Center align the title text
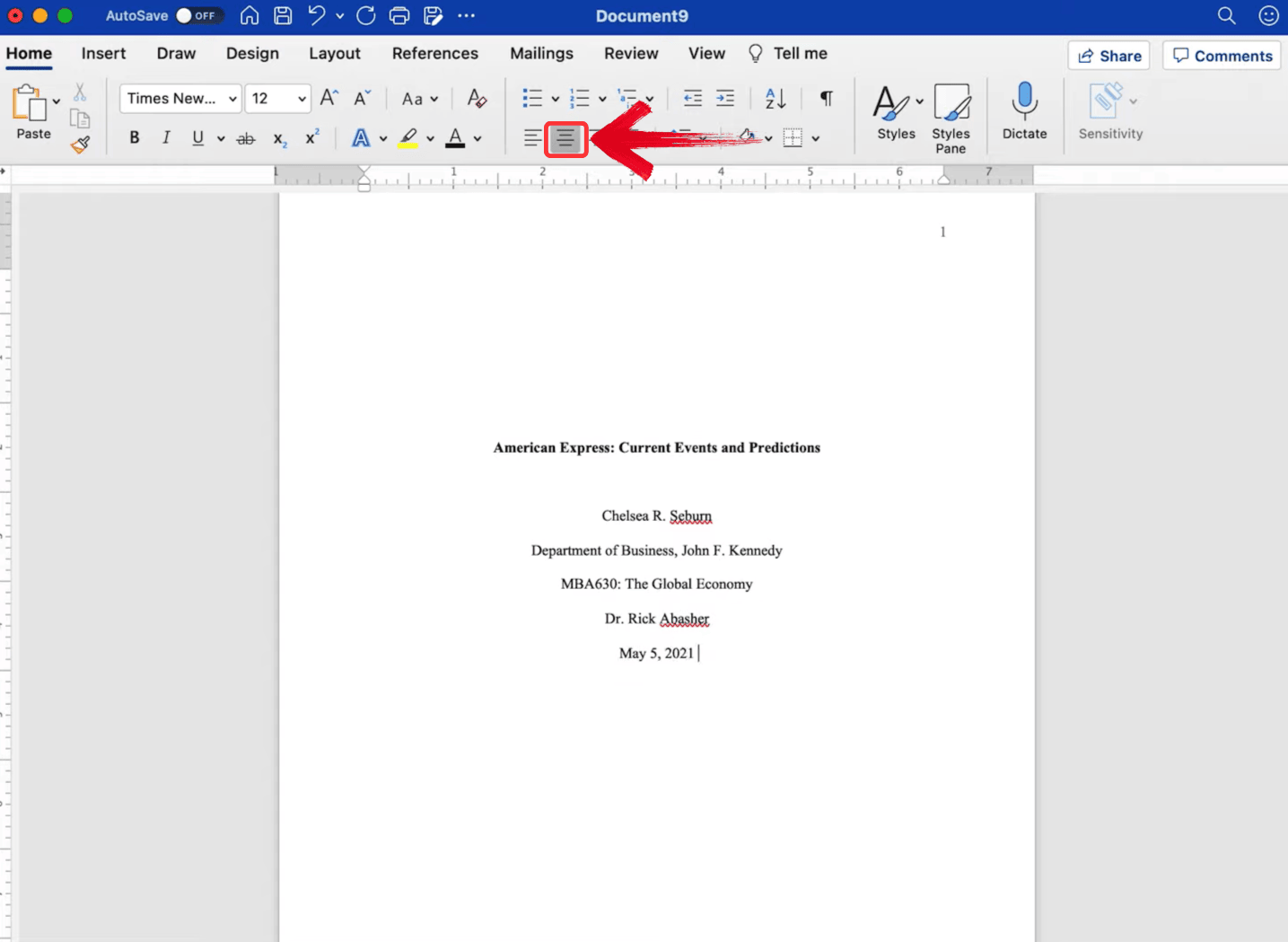The width and height of the screenshot is (1288, 942). [565, 139]
